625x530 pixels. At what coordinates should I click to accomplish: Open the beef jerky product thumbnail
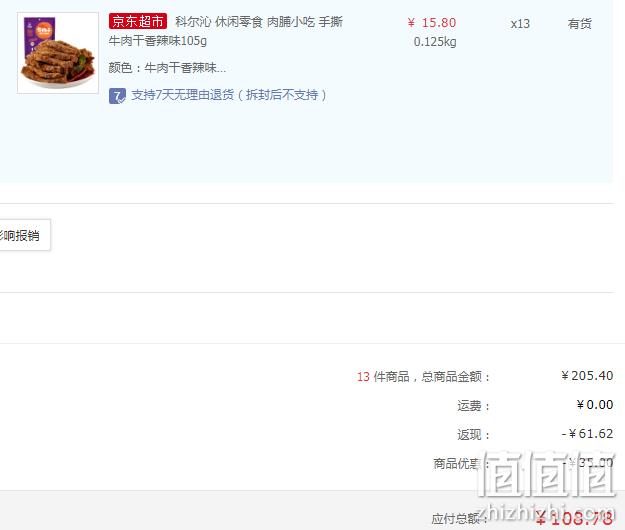click(58, 53)
